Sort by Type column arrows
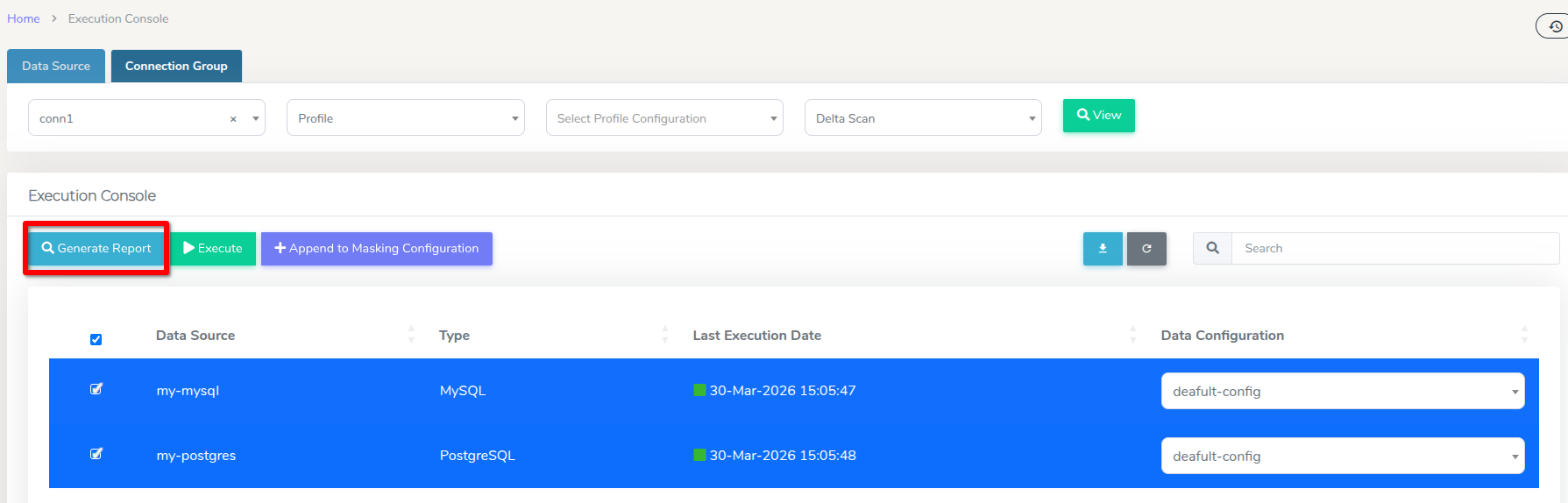This screenshot has height=503, width=1568. coord(664,335)
